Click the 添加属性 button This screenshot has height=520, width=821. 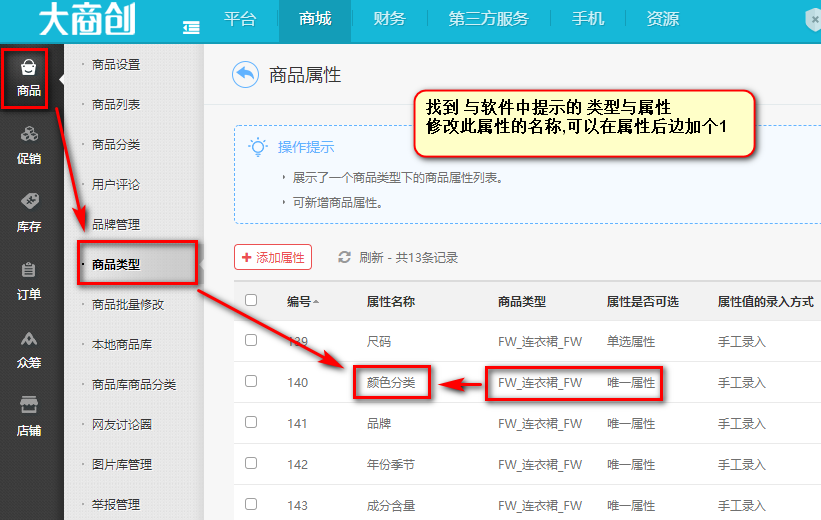point(273,257)
